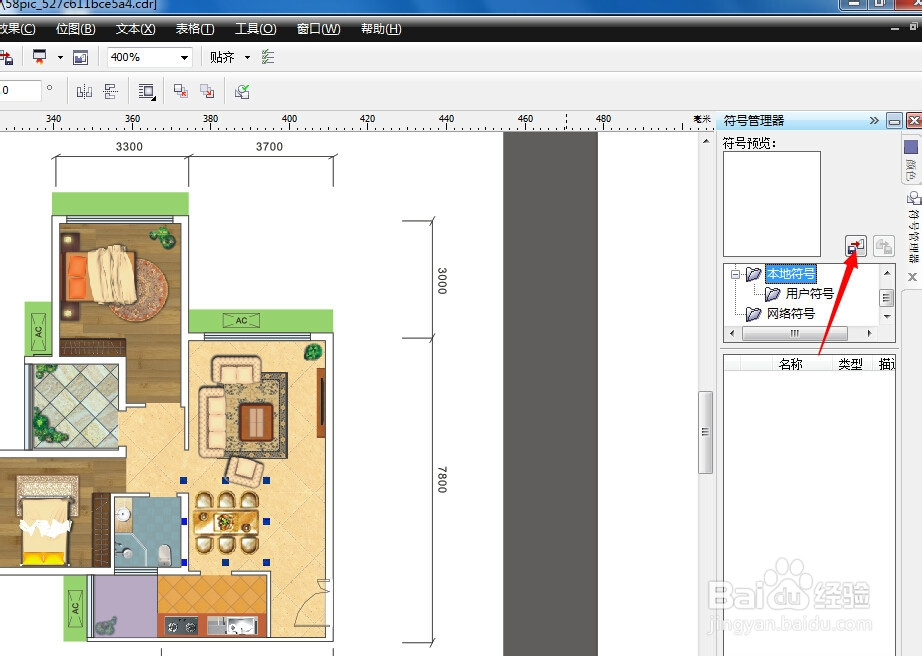The height and width of the screenshot is (656, 922).
Task: Click canvas scroll up arrow
Action: tap(706, 141)
